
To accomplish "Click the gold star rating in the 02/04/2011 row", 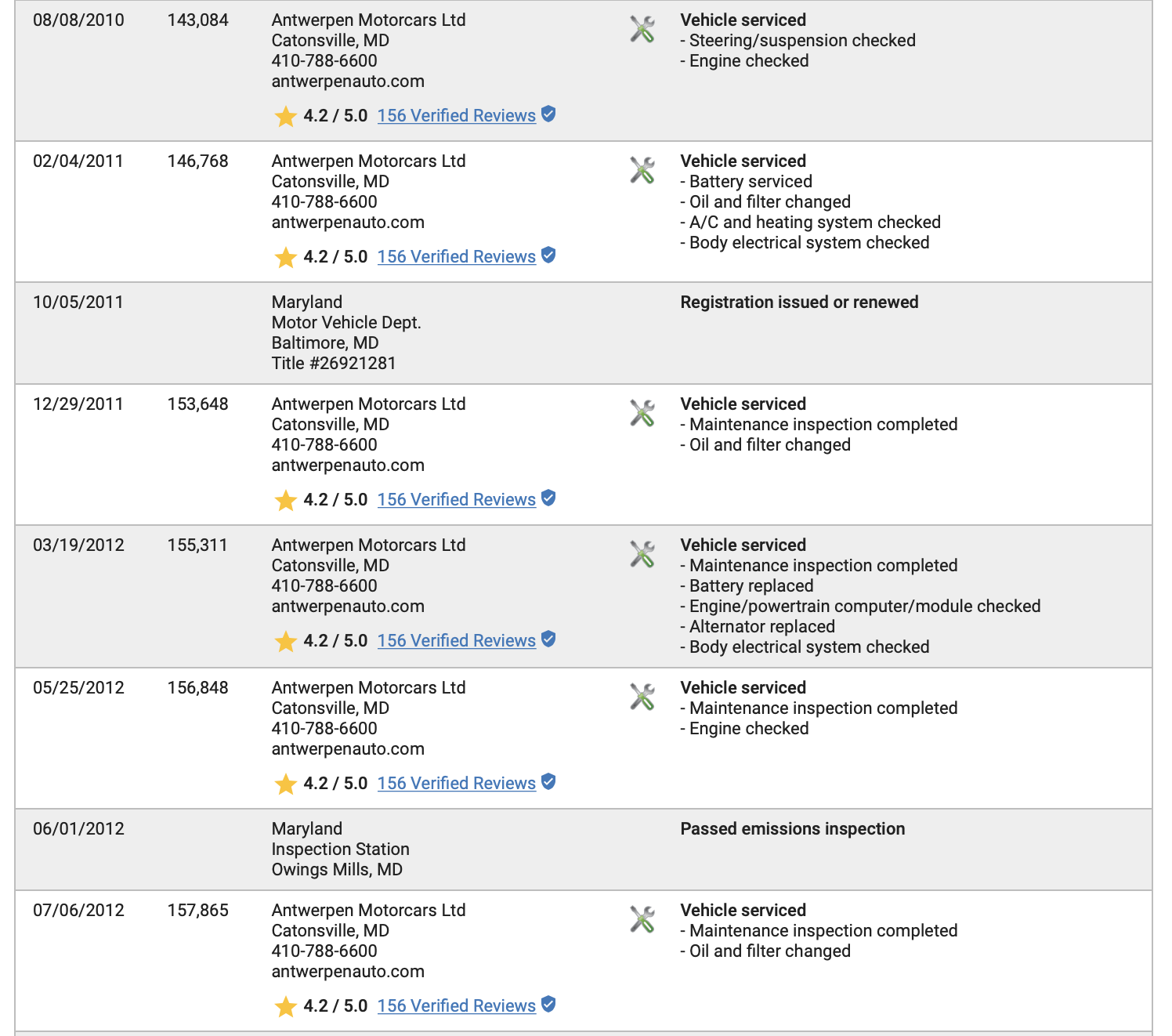I will [x=285, y=257].
